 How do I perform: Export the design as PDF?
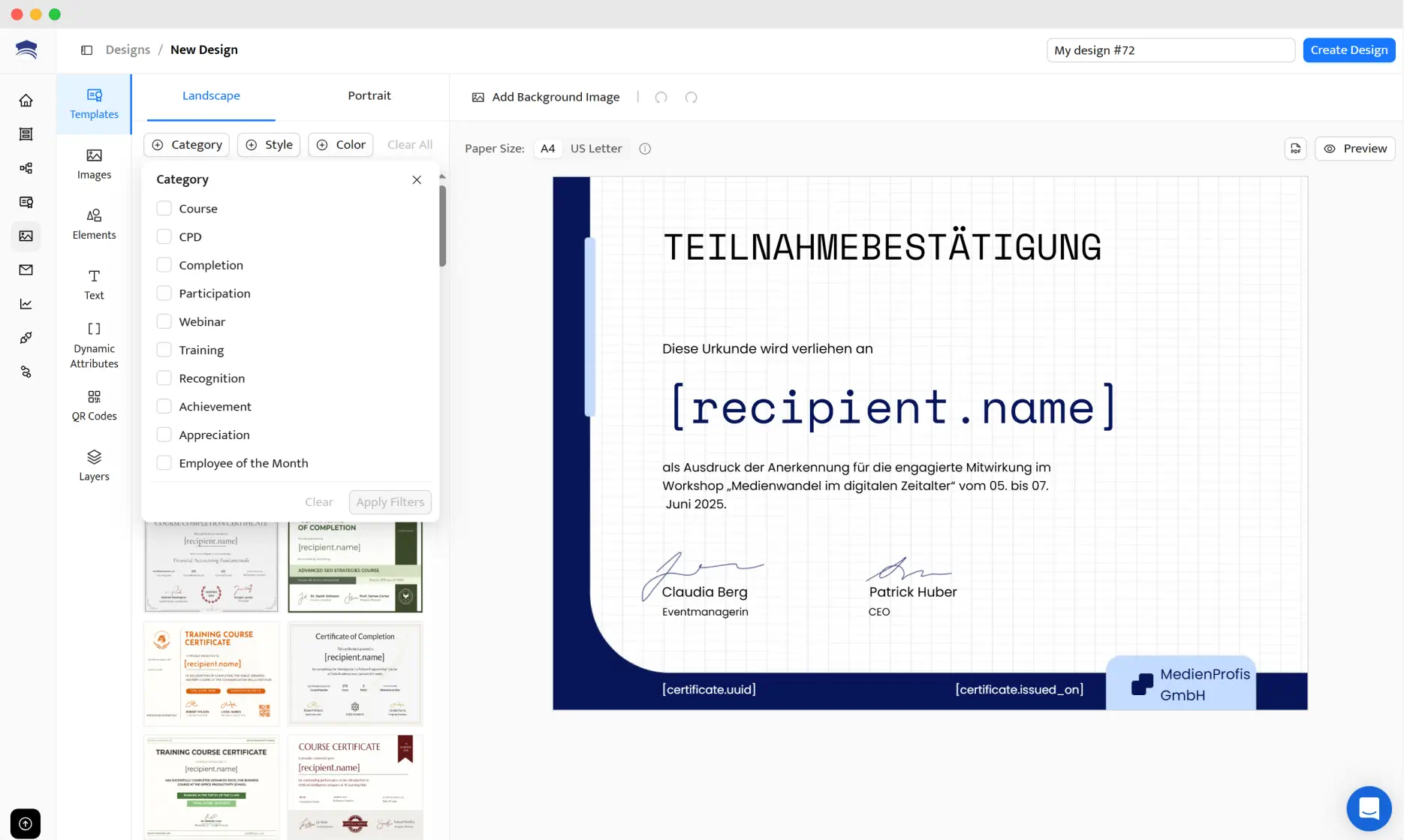[1295, 148]
